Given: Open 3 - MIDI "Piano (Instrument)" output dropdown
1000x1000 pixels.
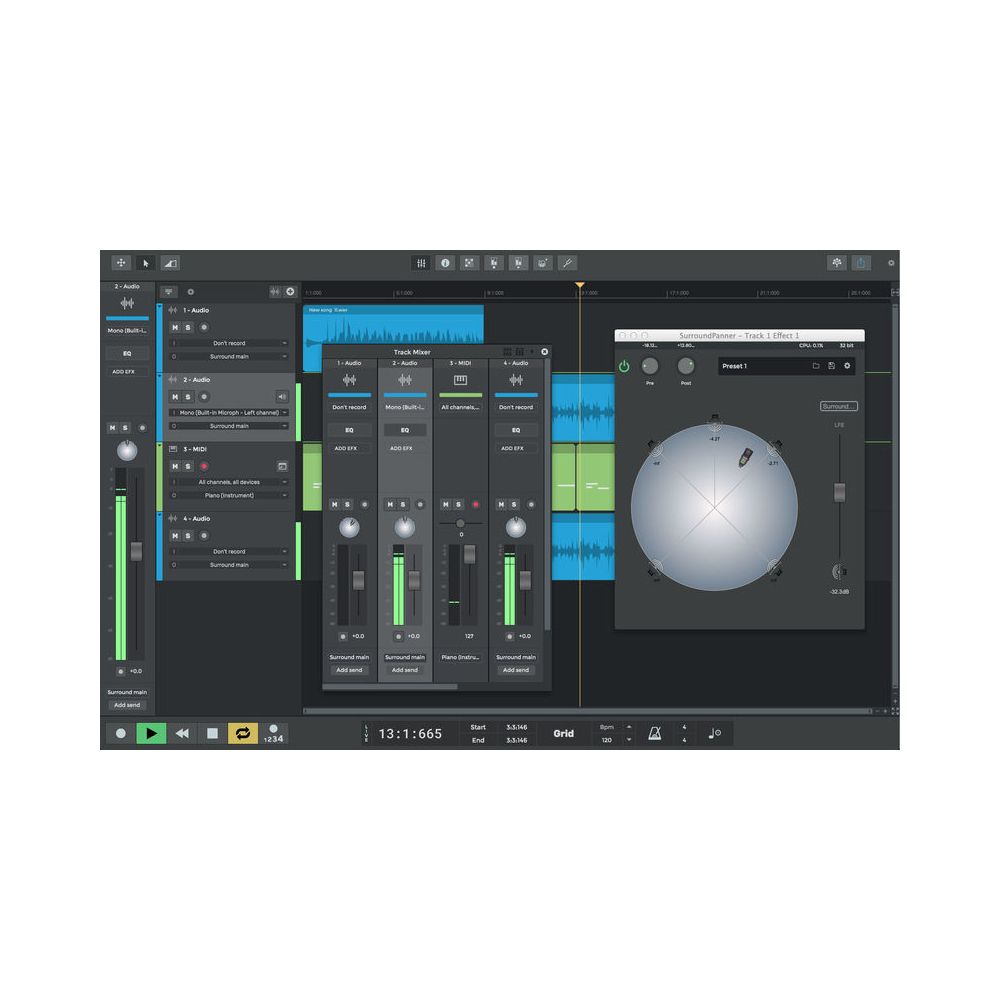Looking at the screenshot, I should (229, 495).
